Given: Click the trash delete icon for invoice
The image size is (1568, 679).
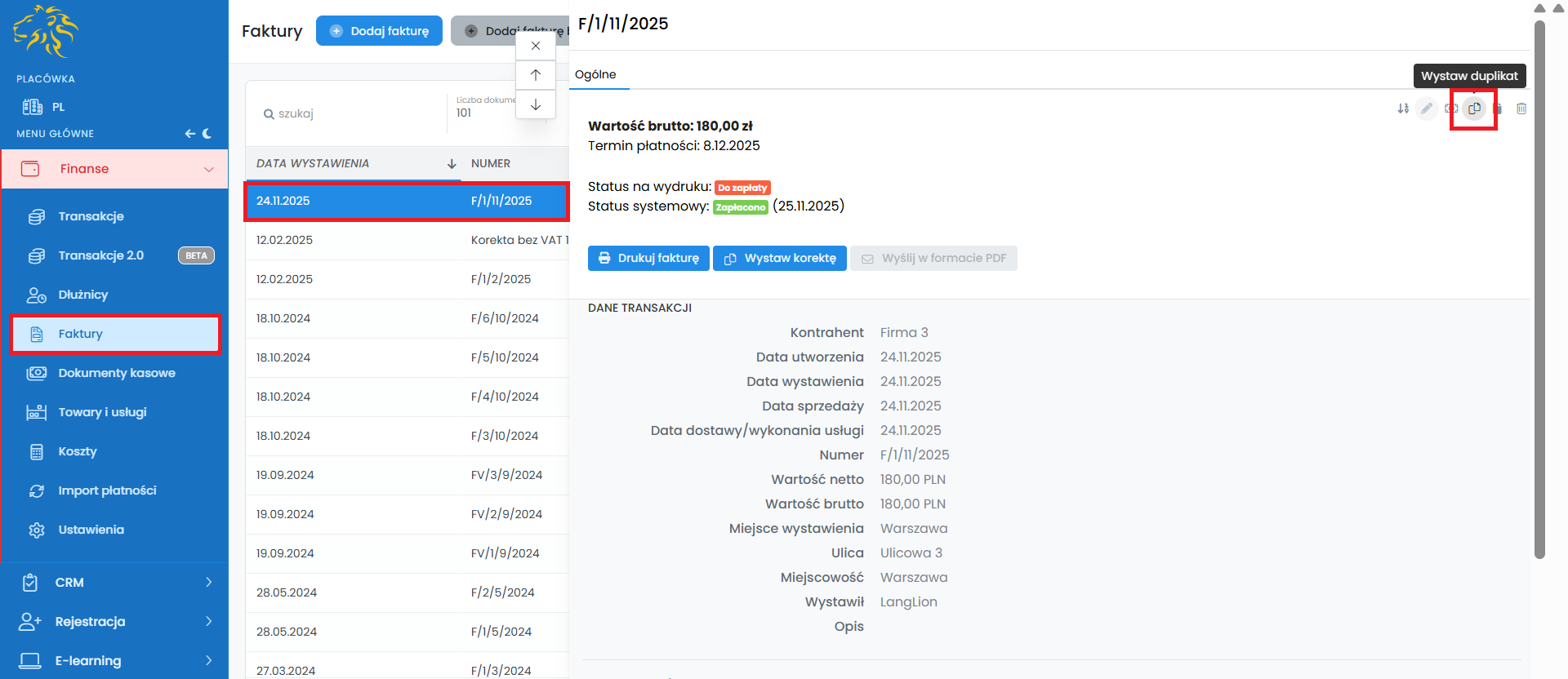Looking at the screenshot, I should click(x=1521, y=109).
